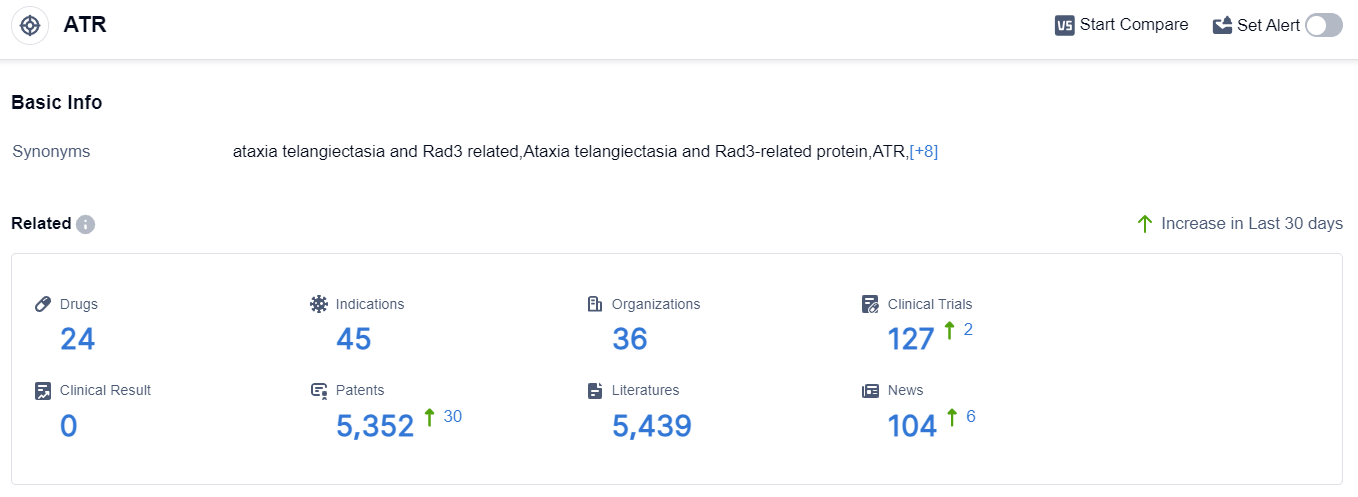Click the Drugs pill icon

pyautogui.click(x=43, y=304)
